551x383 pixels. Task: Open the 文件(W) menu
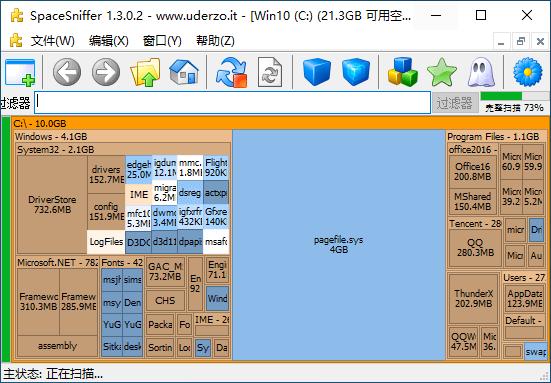pyautogui.click(x=52, y=41)
